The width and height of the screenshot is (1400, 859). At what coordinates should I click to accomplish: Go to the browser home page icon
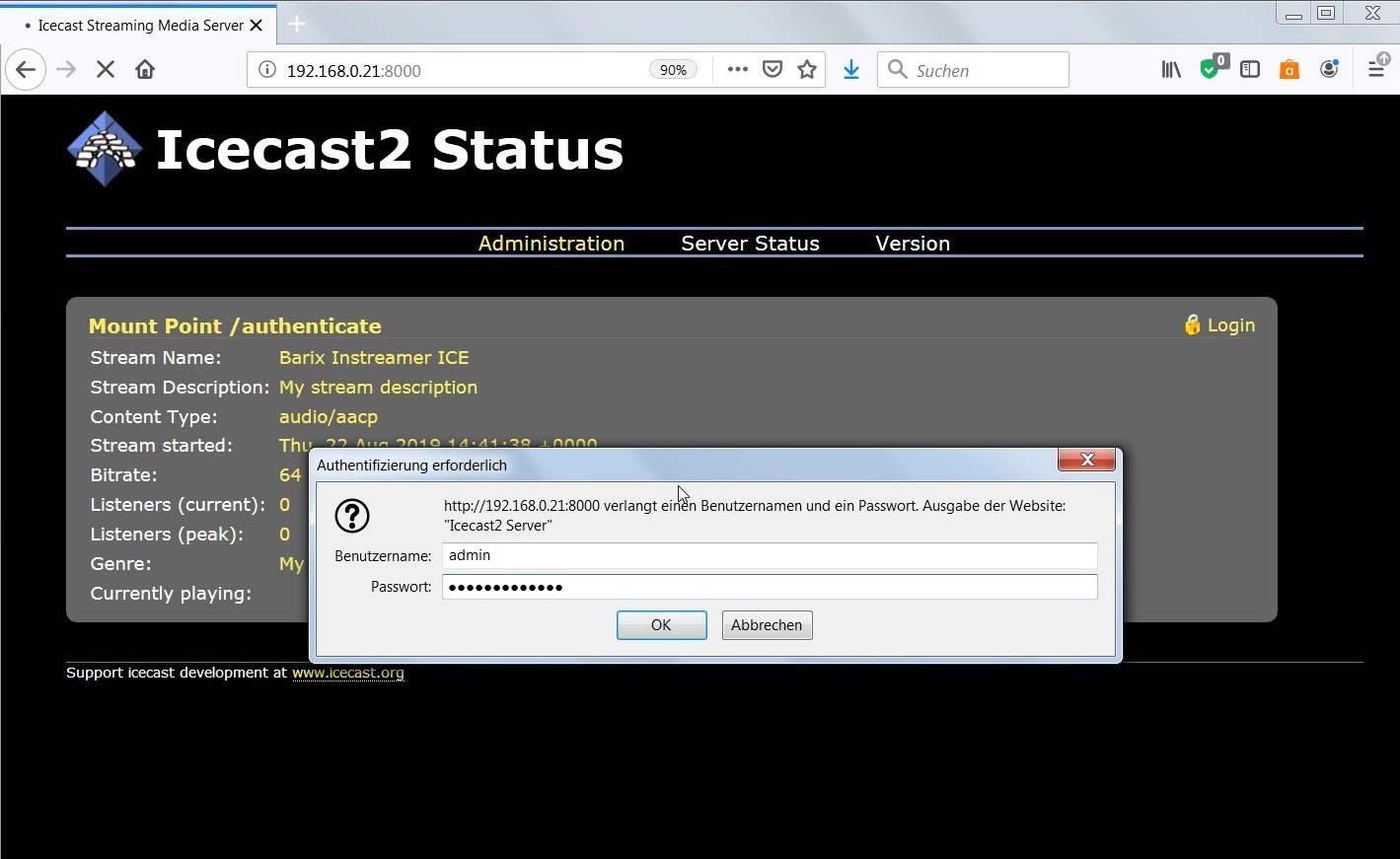pyautogui.click(x=145, y=70)
